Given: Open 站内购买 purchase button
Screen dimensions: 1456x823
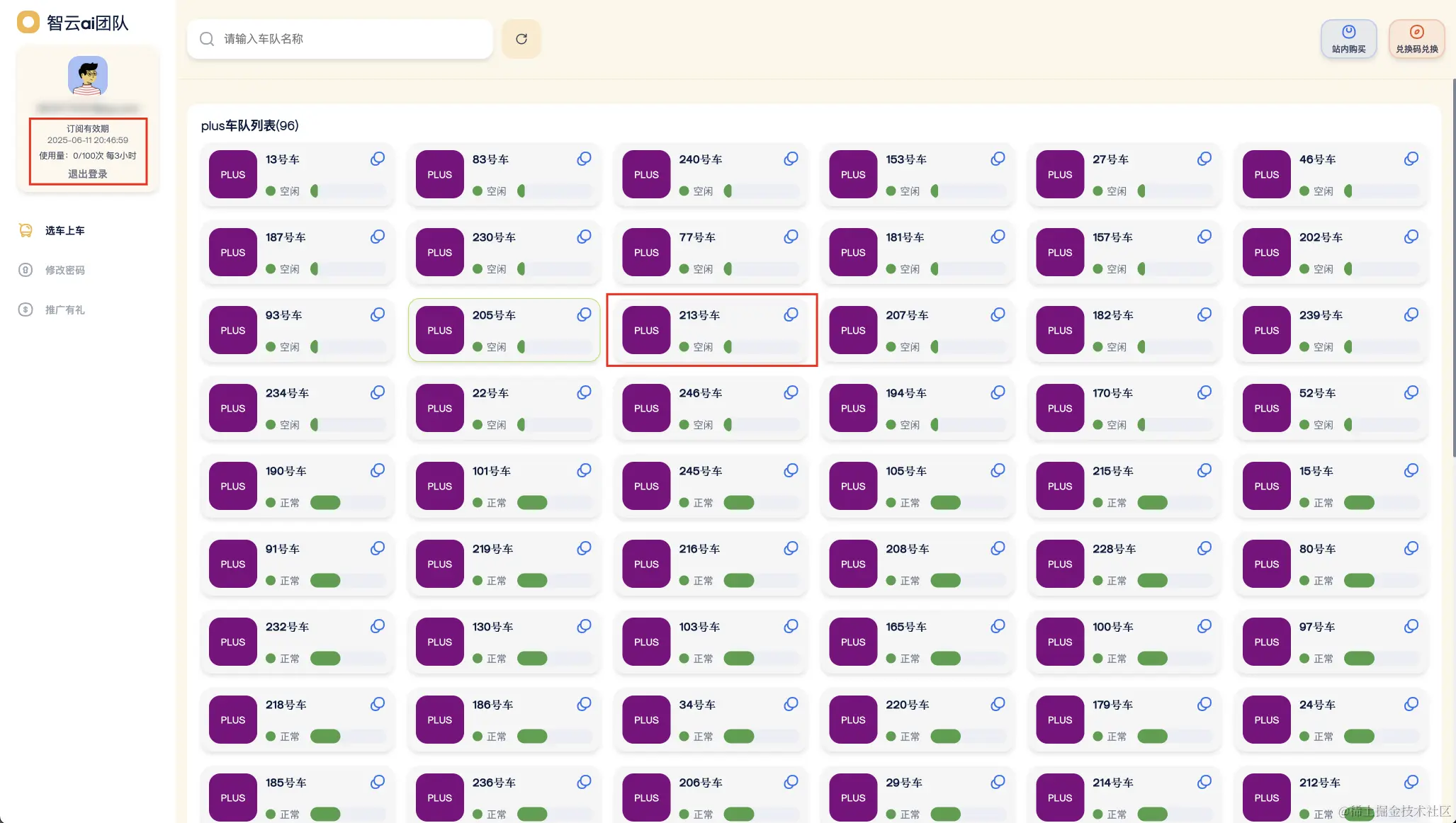Looking at the screenshot, I should point(1348,39).
